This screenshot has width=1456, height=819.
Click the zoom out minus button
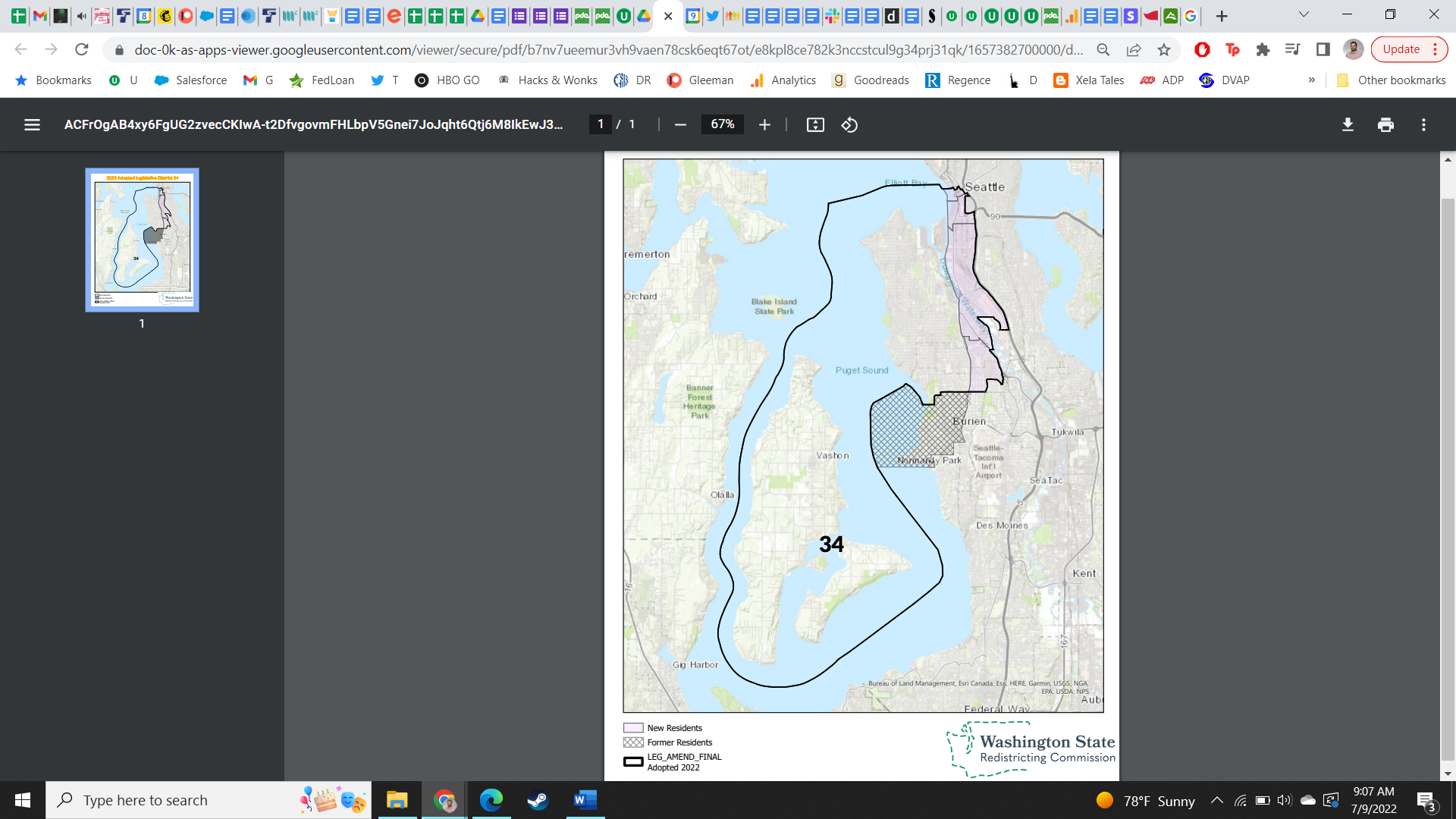(x=680, y=125)
